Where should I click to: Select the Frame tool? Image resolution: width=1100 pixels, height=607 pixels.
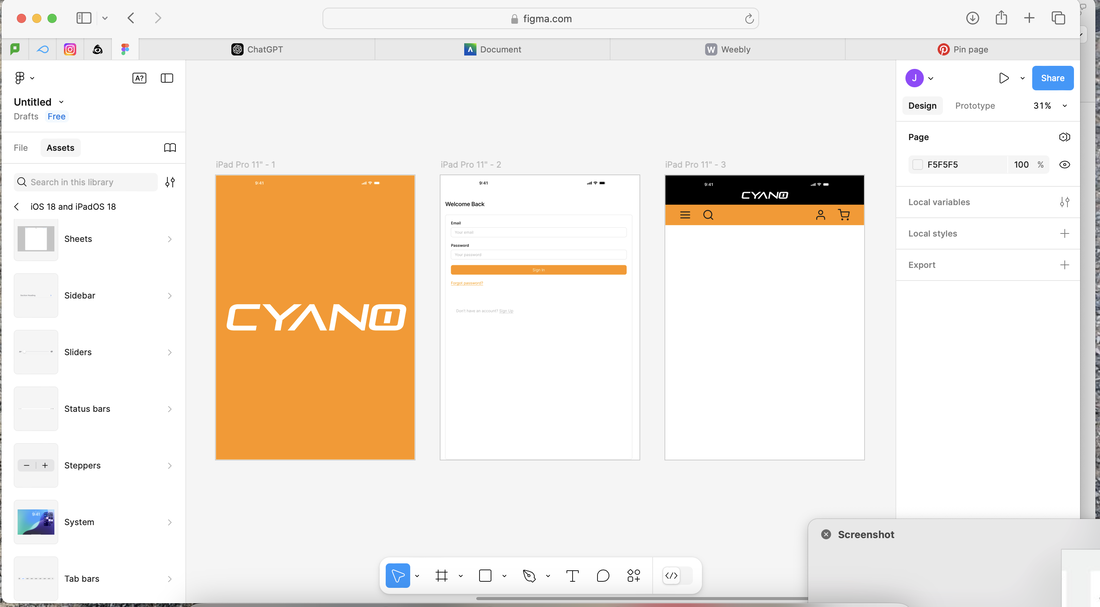(x=441, y=576)
